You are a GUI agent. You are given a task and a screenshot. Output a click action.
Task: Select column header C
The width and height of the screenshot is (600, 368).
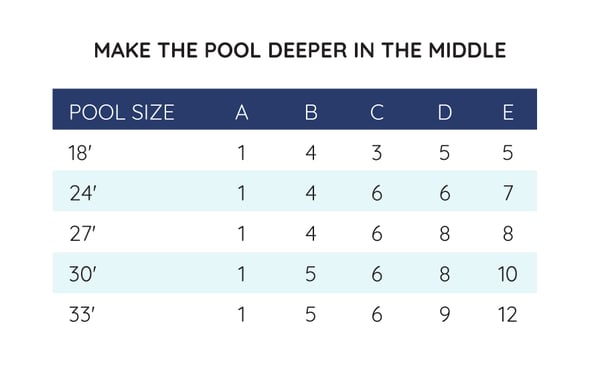point(377,112)
